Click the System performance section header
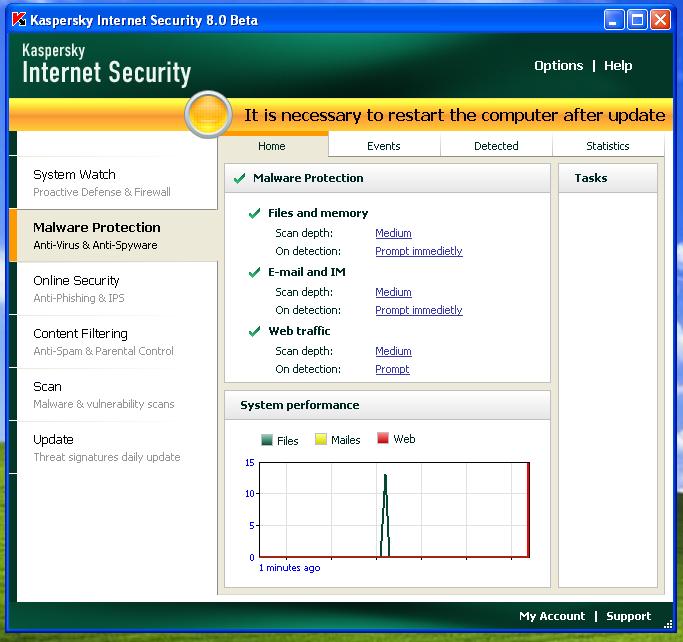This screenshot has height=642, width=683. (x=387, y=405)
